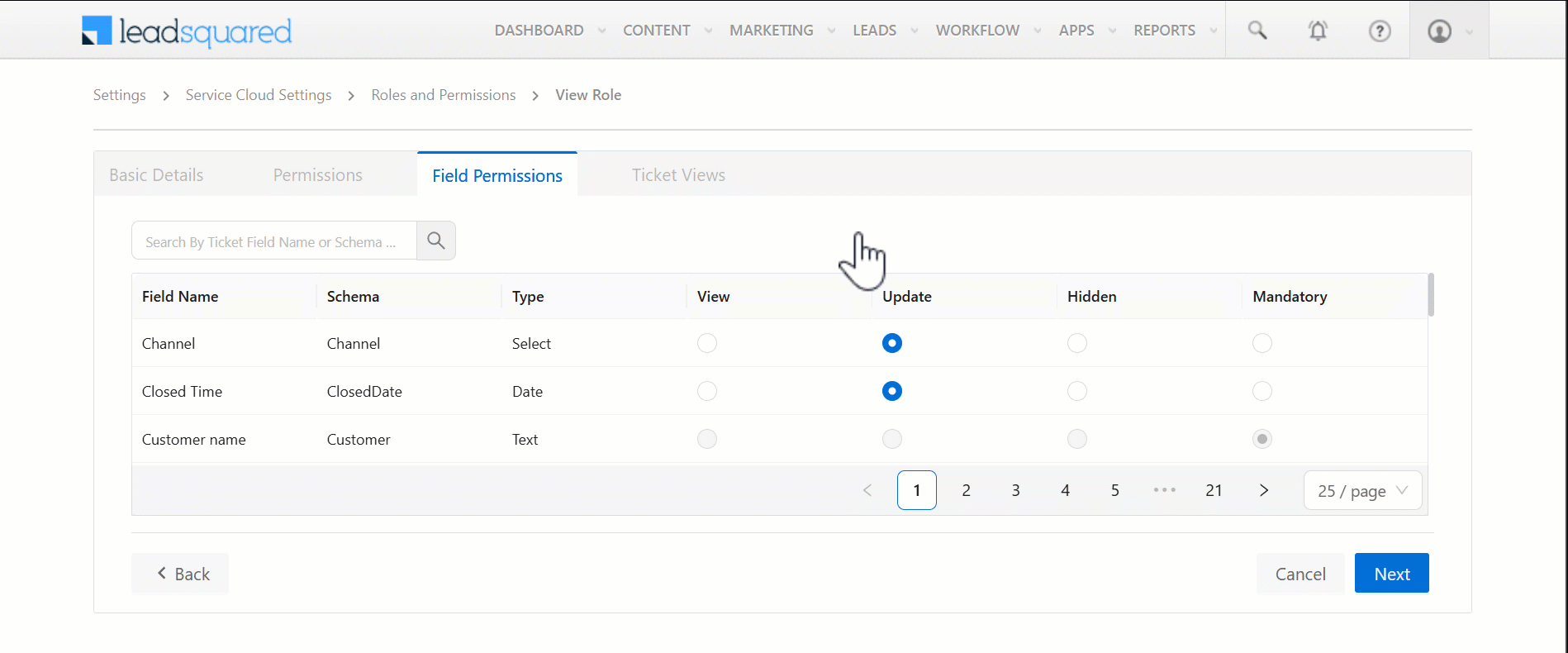The width and height of the screenshot is (1568, 653).
Task: Expand the Content menu arrow
Action: click(x=708, y=31)
